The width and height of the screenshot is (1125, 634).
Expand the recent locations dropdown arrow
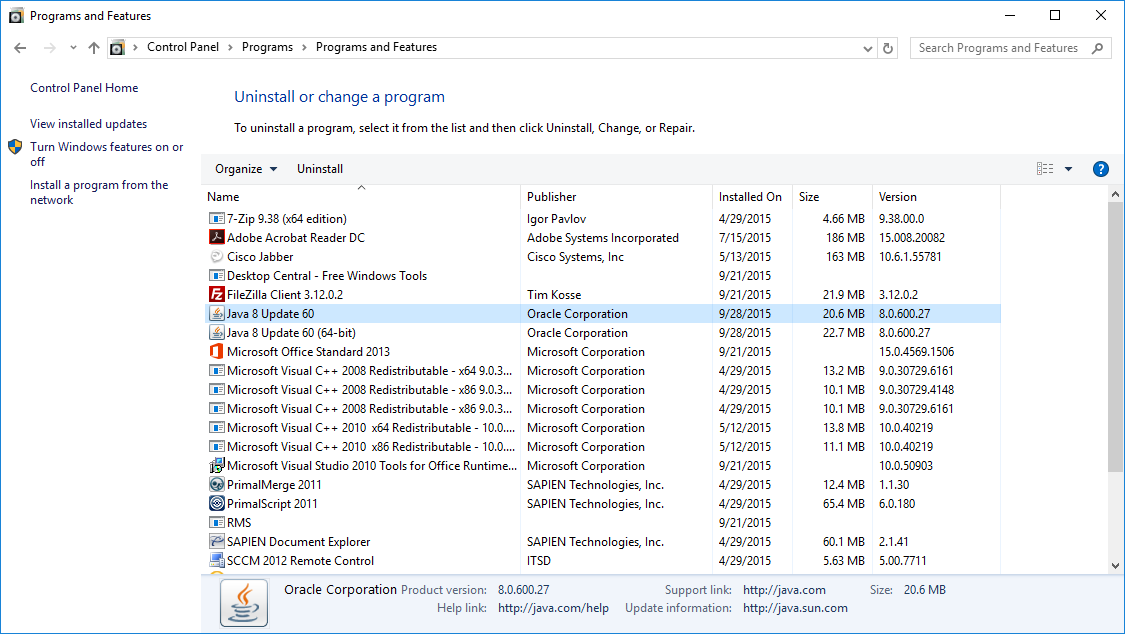(73, 48)
